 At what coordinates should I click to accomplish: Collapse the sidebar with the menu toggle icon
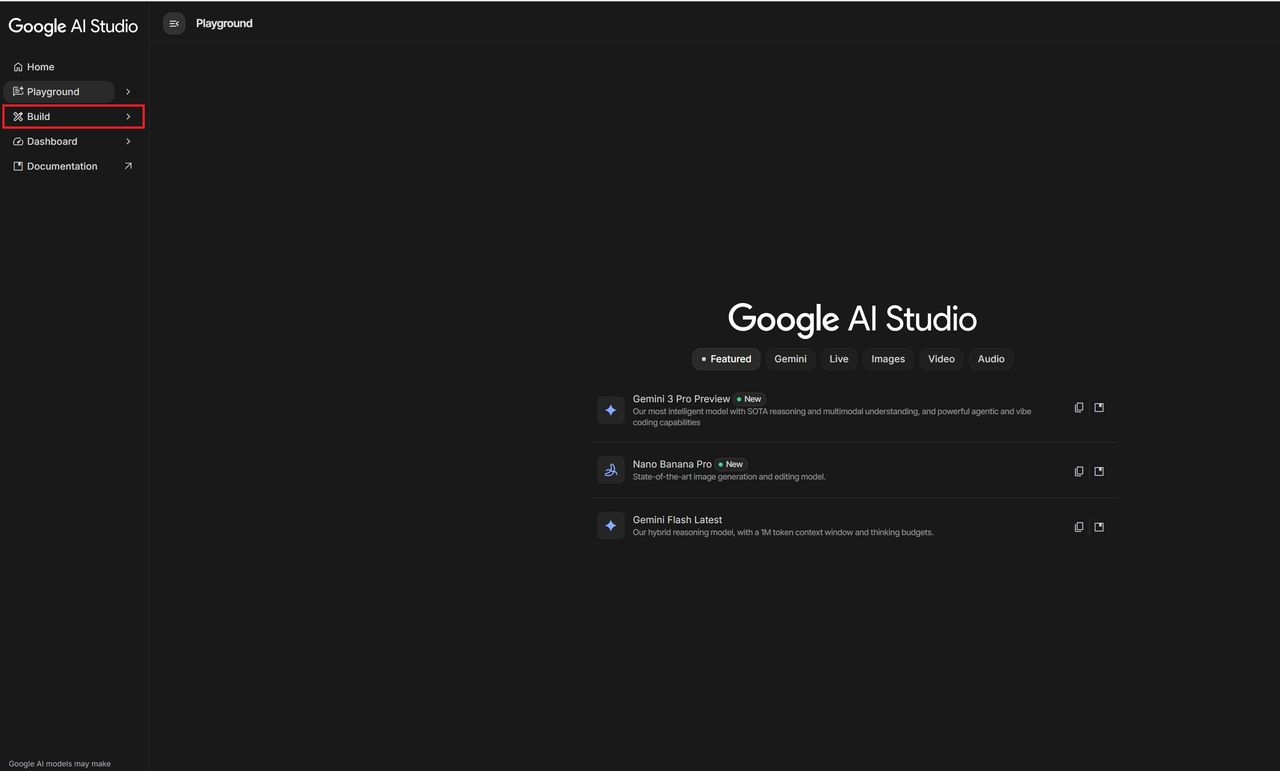point(174,23)
